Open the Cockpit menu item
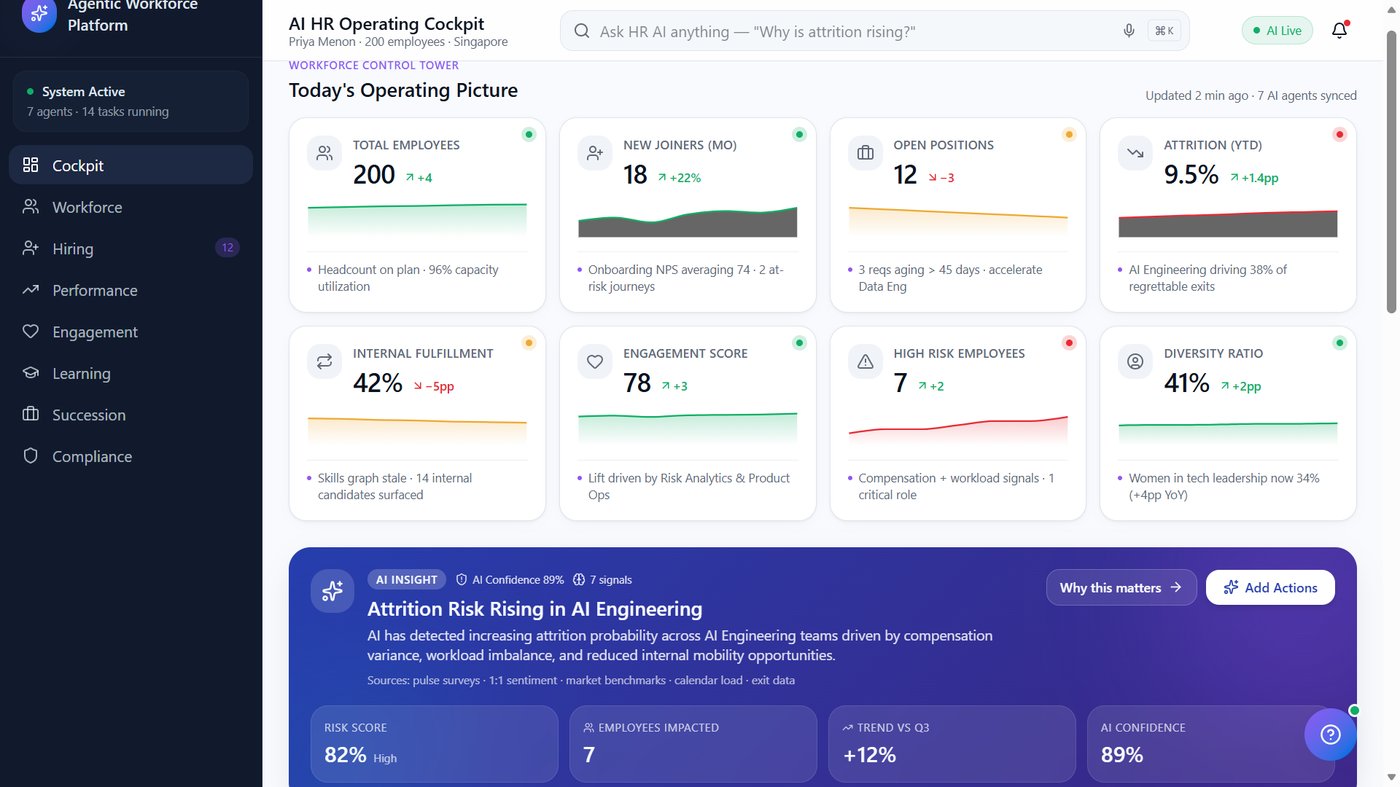 [x=131, y=165]
